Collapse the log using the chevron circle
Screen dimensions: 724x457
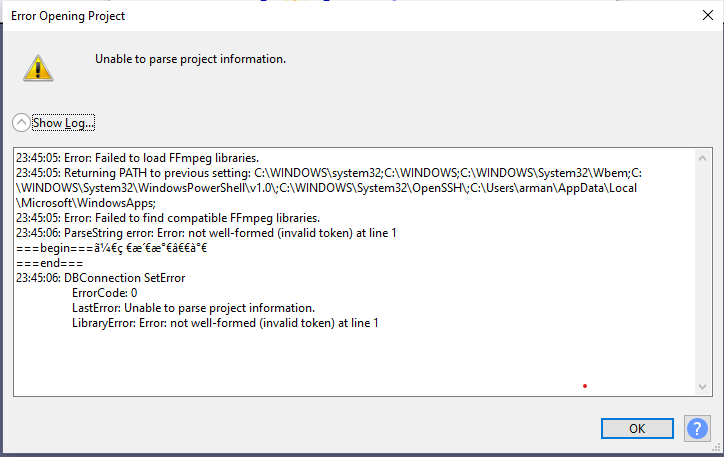(21, 123)
